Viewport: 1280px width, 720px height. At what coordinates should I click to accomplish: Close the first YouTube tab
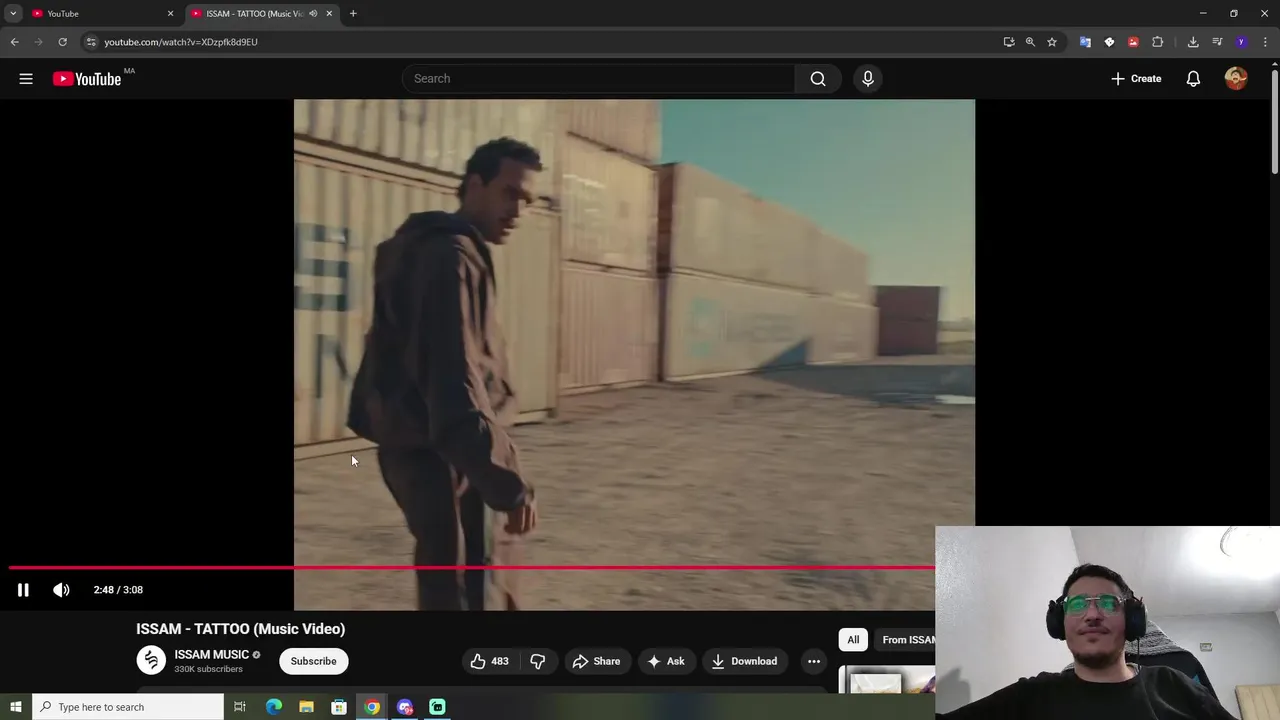coord(170,14)
